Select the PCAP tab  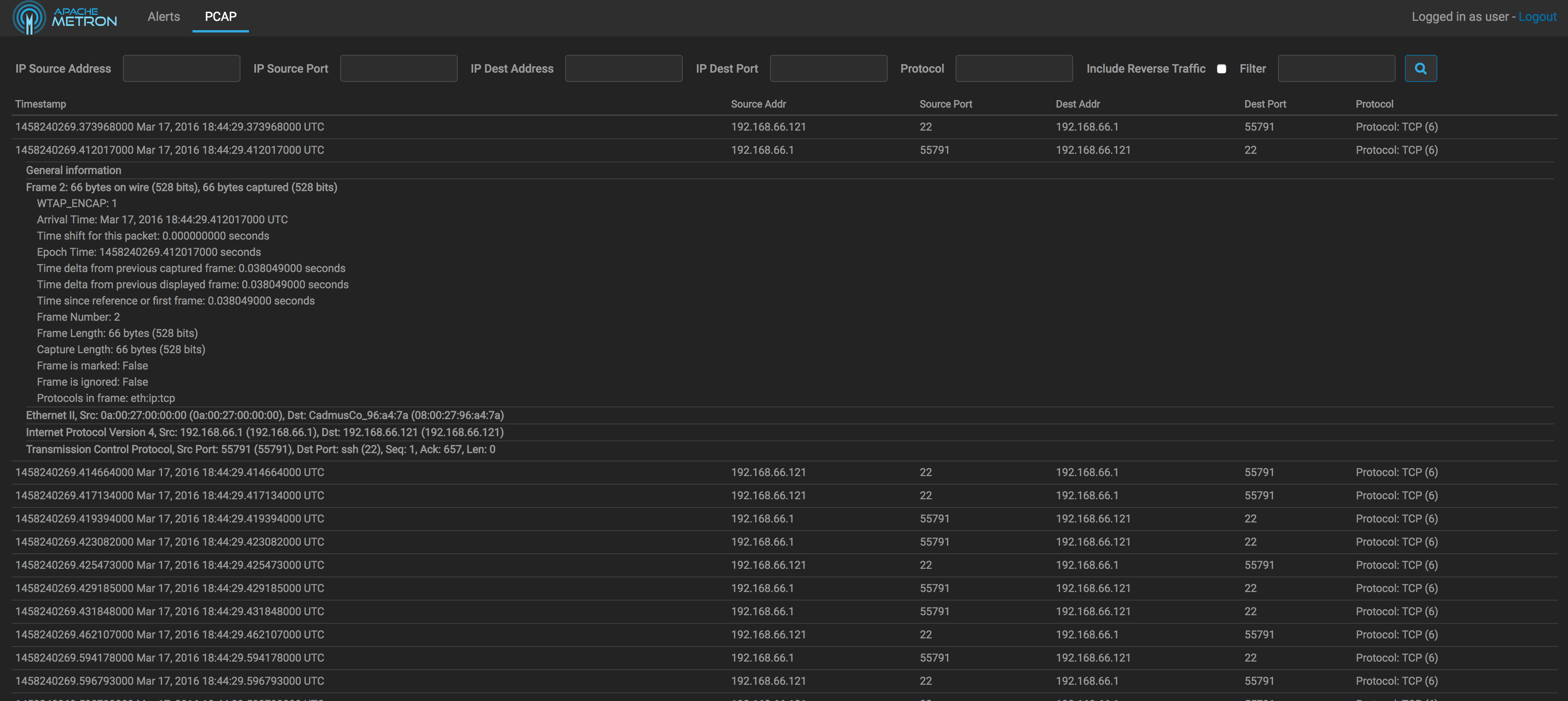pyautogui.click(x=220, y=17)
